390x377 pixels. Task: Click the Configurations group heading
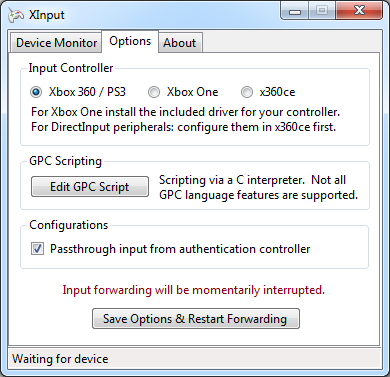tap(69, 225)
